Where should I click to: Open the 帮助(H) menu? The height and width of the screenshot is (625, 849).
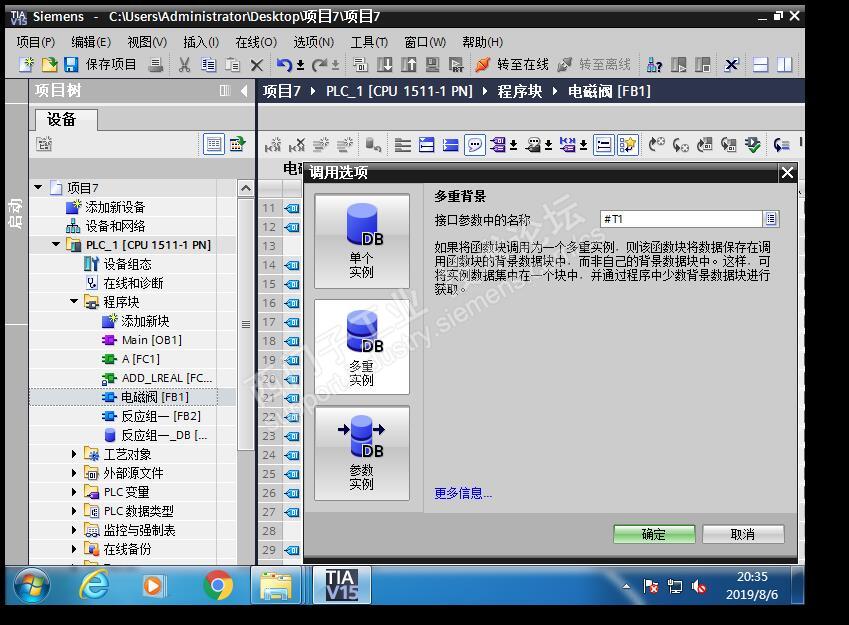(x=482, y=42)
